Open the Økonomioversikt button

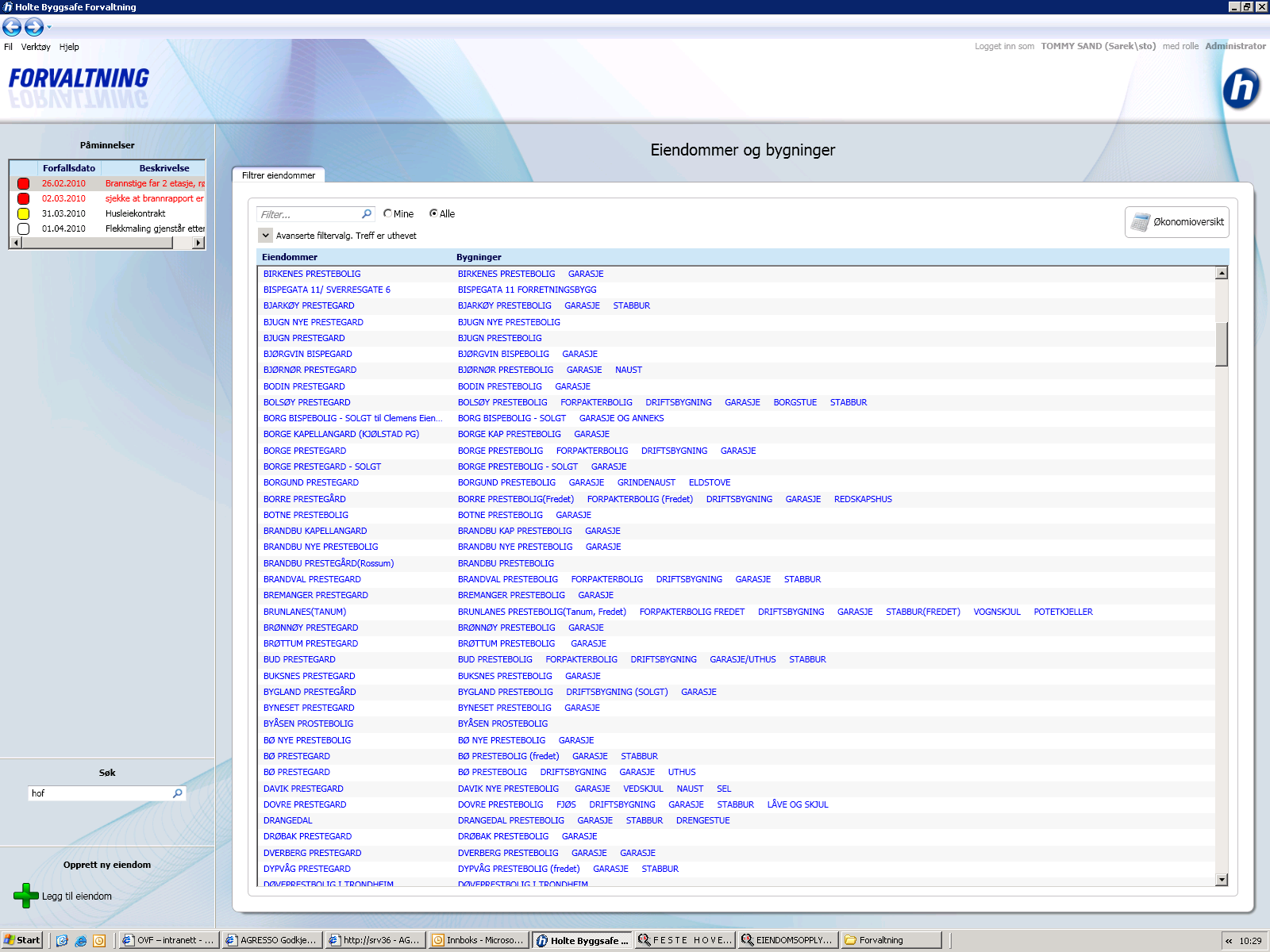pos(1177,222)
